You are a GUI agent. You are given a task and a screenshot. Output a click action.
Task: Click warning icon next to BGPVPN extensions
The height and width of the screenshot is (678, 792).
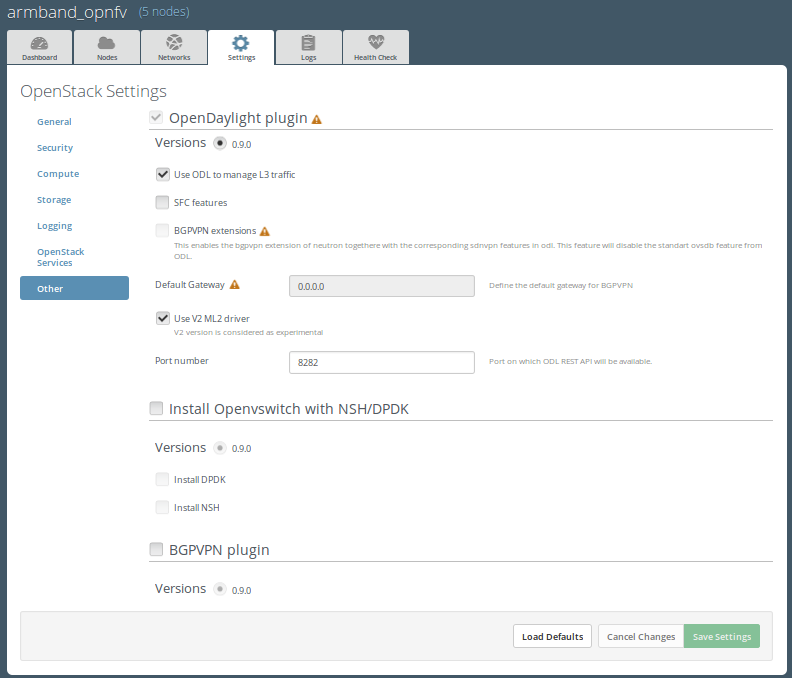tap(265, 231)
